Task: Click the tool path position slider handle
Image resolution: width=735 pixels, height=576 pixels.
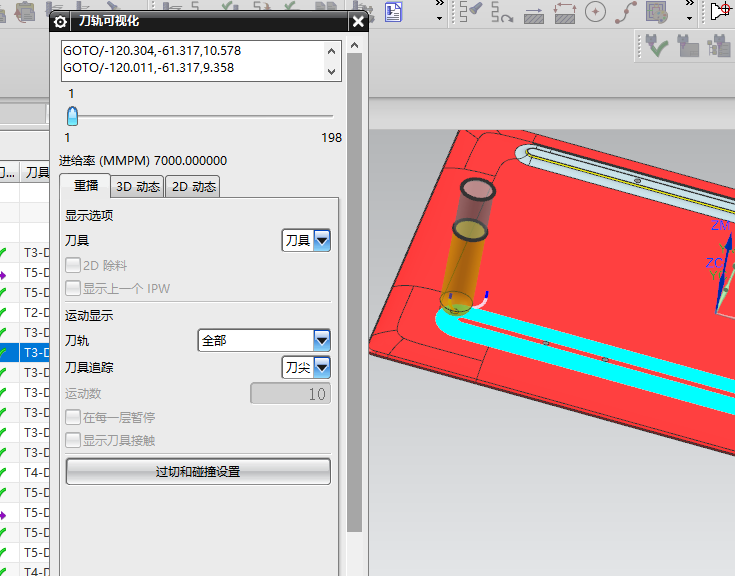Action: [x=72, y=116]
